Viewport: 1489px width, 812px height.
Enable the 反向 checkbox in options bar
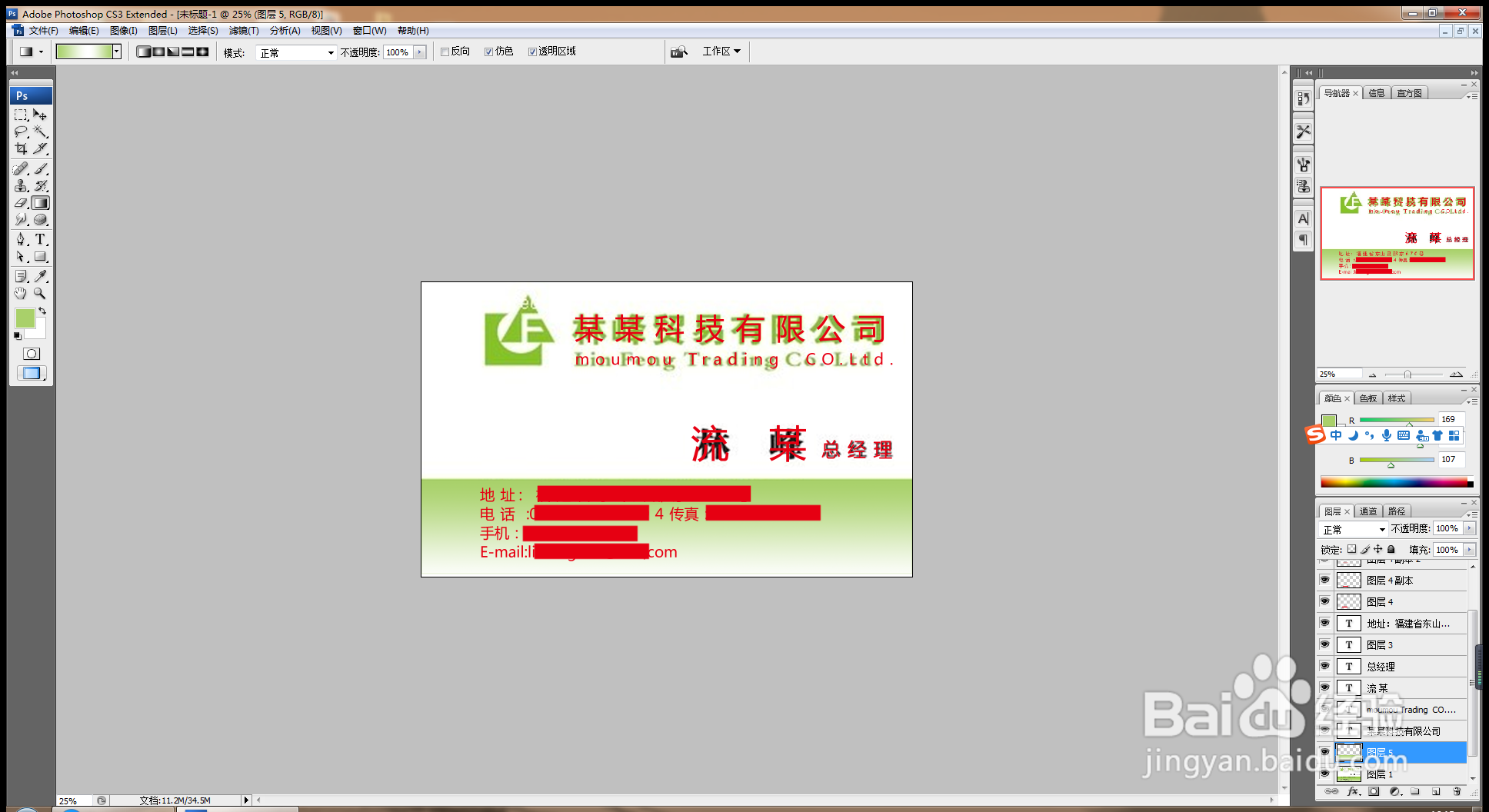point(445,51)
